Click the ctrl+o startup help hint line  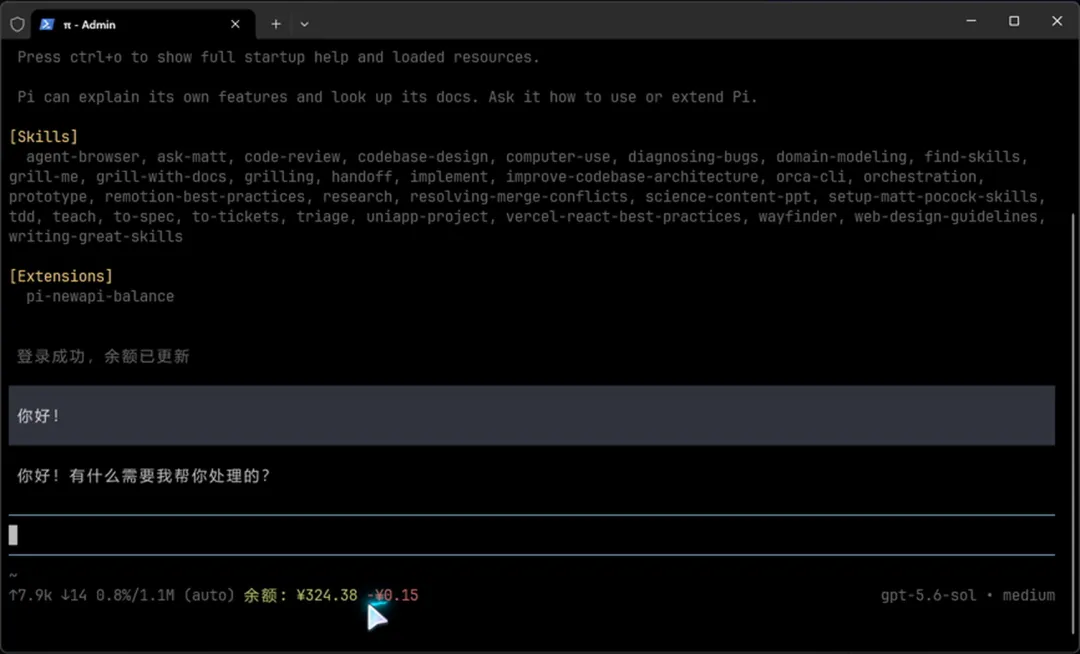278,57
